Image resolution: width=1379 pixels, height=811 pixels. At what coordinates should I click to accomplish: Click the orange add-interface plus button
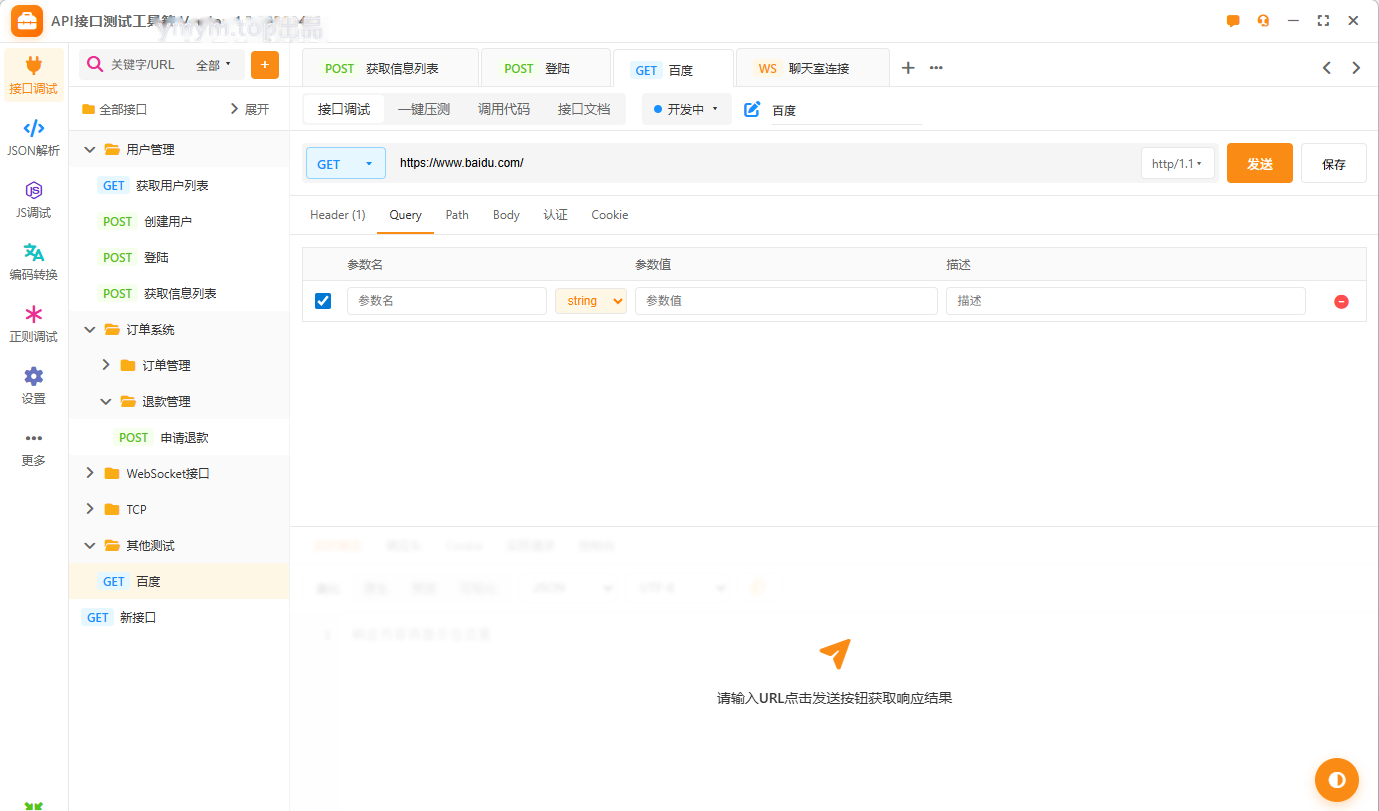(x=265, y=65)
